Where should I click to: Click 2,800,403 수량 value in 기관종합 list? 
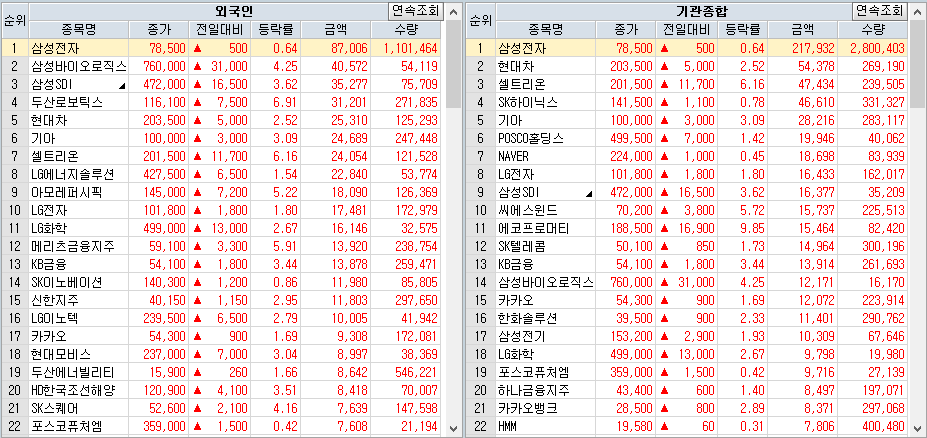click(876, 48)
